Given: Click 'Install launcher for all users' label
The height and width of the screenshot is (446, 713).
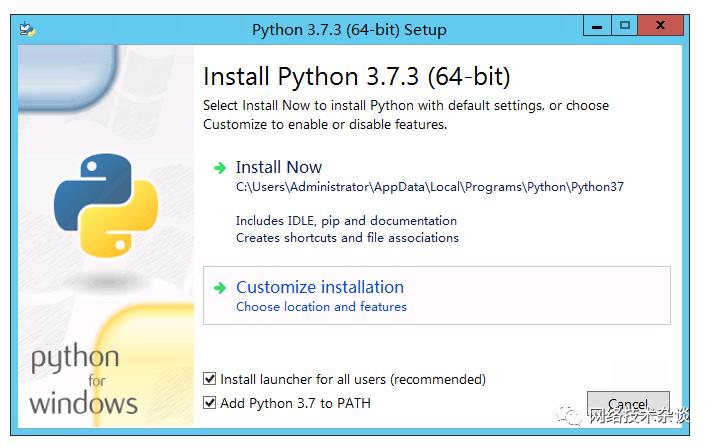Looking at the screenshot, I should pyautogui.click(x=353, y=379).
